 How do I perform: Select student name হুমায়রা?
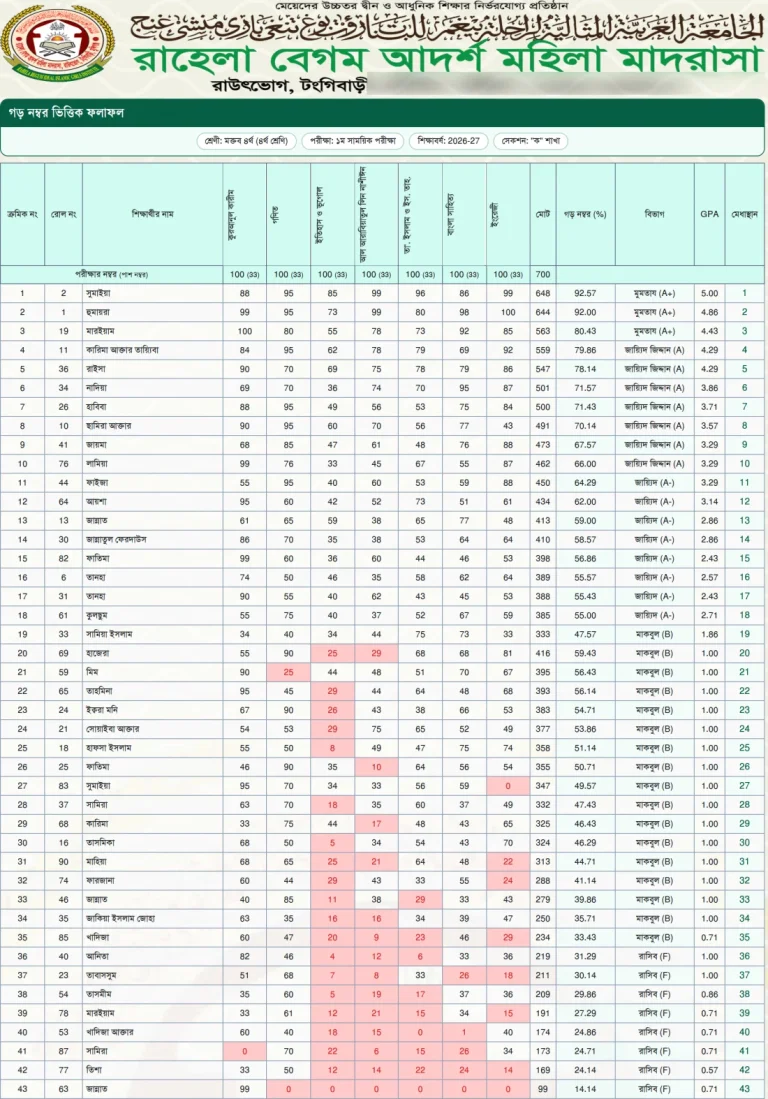(98, 312)
